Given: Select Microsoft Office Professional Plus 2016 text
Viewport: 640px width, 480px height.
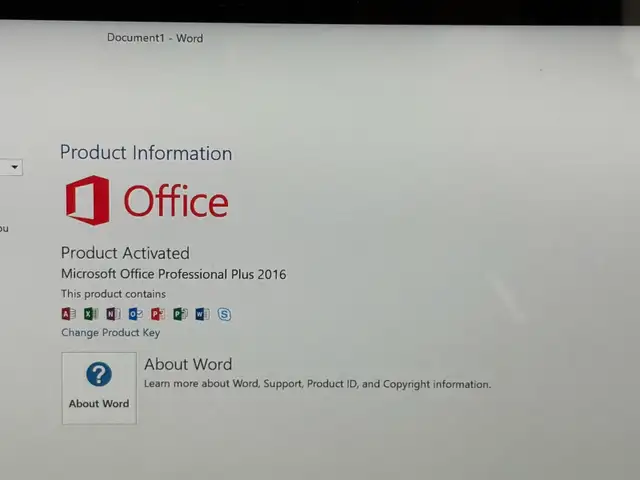Looking at the screenshot, I should click(174, 274).
